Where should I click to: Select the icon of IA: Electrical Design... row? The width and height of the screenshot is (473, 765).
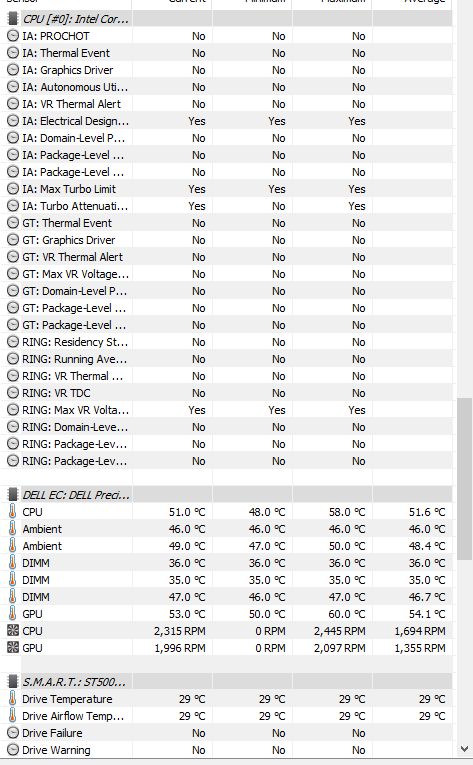[x=13, y=121]
